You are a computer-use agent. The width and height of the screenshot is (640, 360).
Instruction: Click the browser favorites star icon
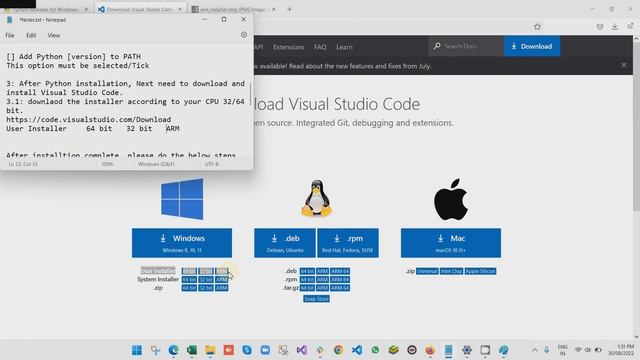pyautogui.click(x=537, y=27)
